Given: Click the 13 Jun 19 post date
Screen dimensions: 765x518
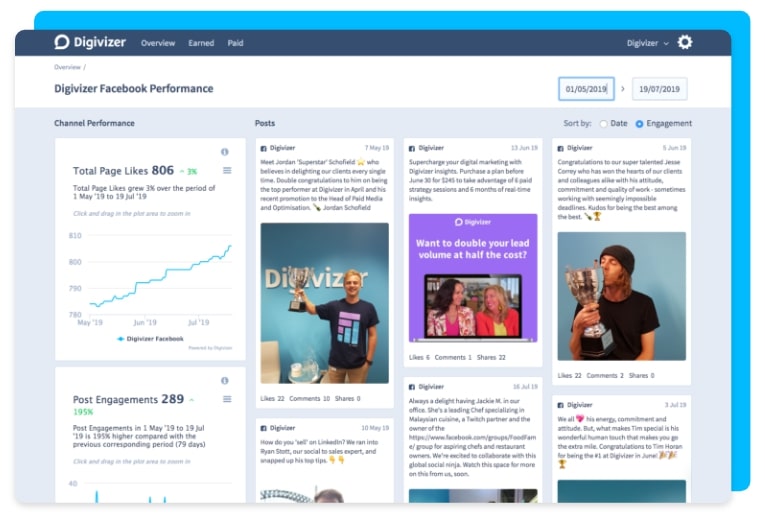Looking at the screenshot, I should pyautogui.click(x=524, y=148).
